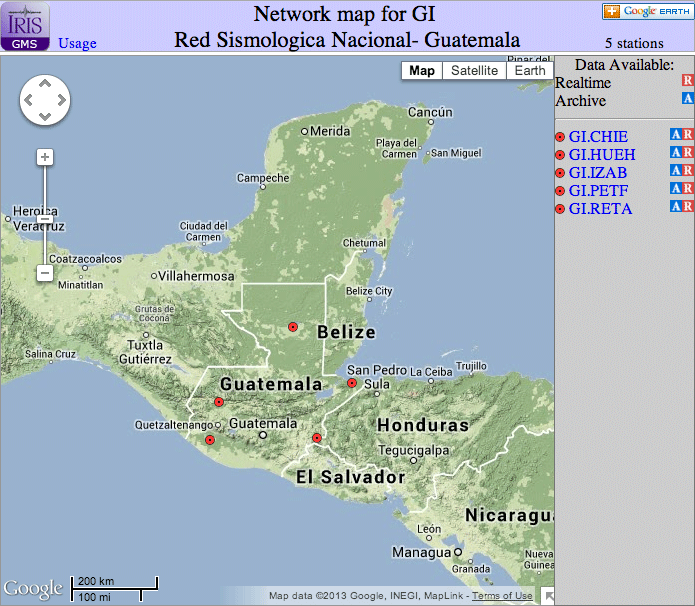The height and width of the screenshot is (606, 695).
Task: Open the Terms of Use link
Action: [502, 596]
